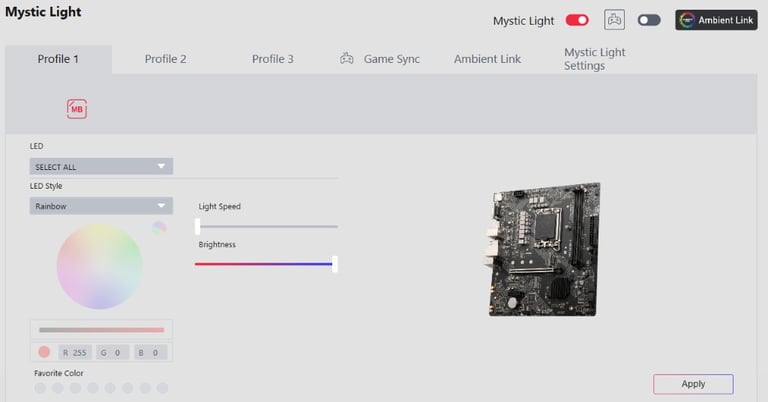The width and height of the screenshot is (768, 402).
Task: Click the current red color preview dot
Action: pyautogui.click(x=44, y=352)
